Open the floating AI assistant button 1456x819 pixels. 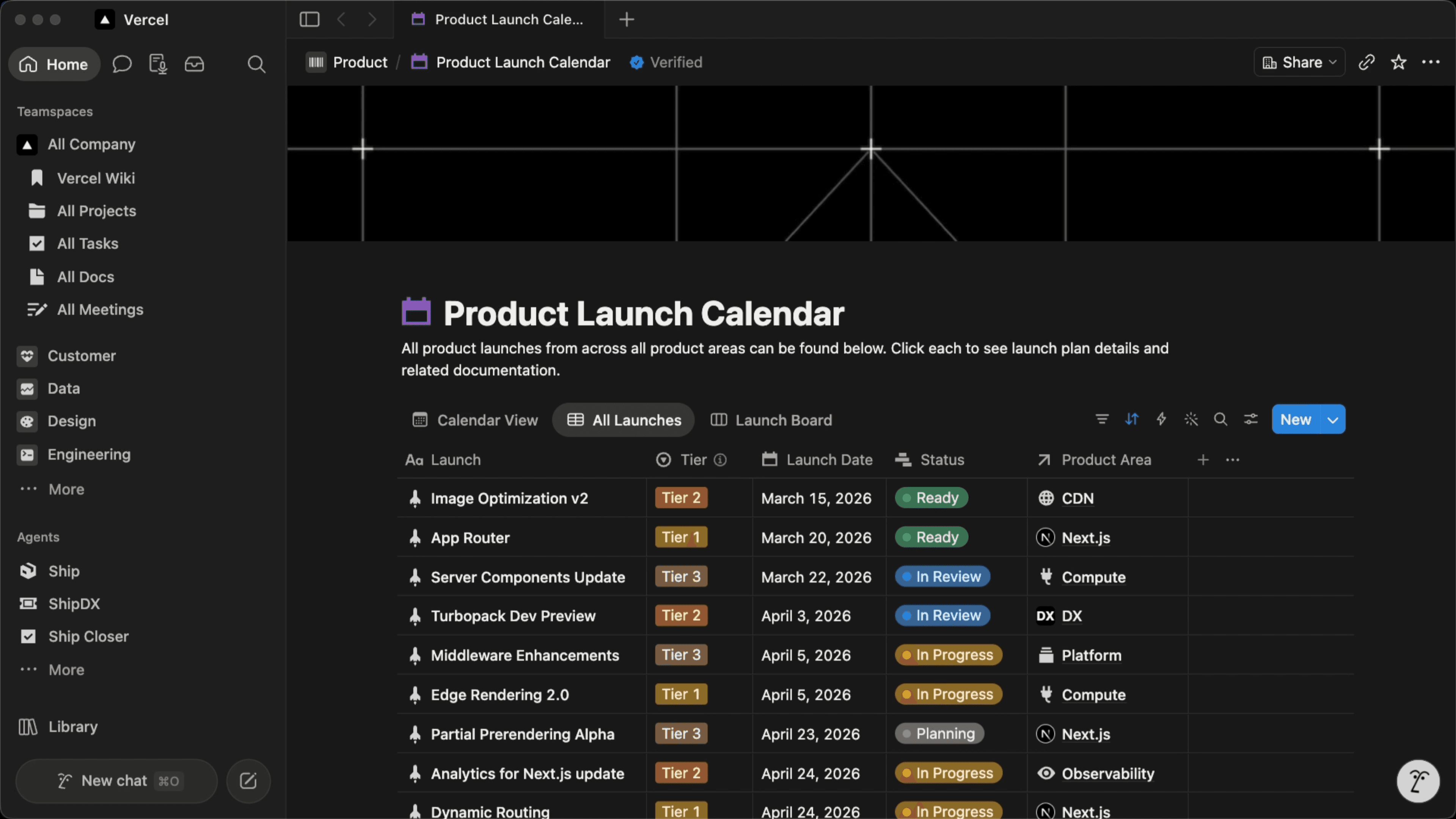coord(1418,781)
